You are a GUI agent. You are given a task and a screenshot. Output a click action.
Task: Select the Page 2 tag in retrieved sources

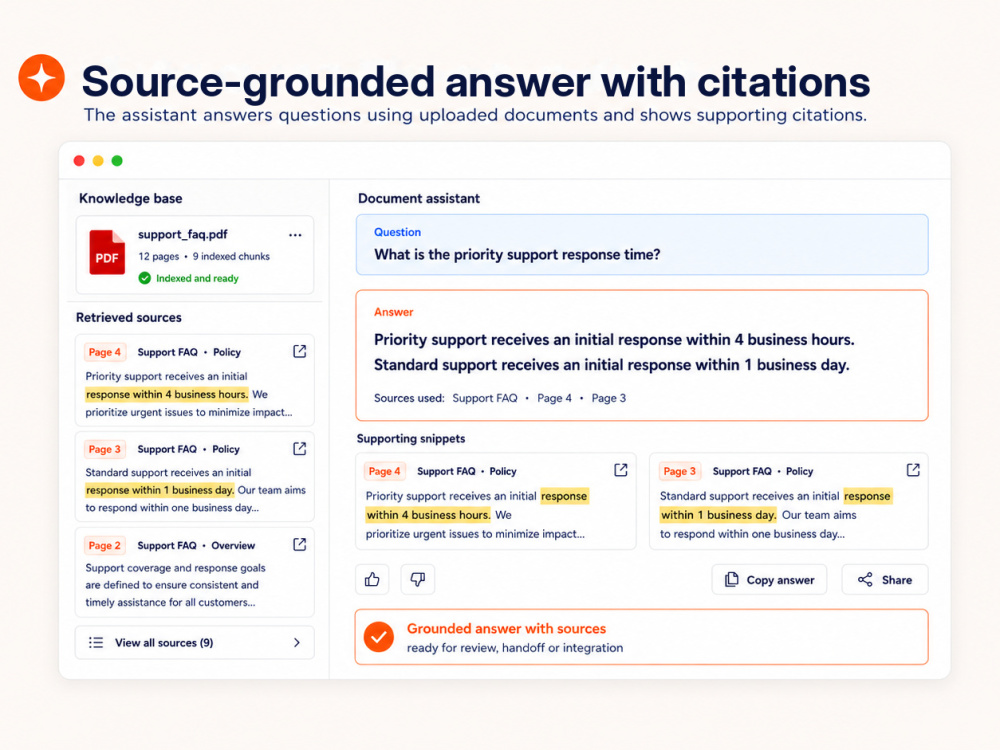(105, 545)
